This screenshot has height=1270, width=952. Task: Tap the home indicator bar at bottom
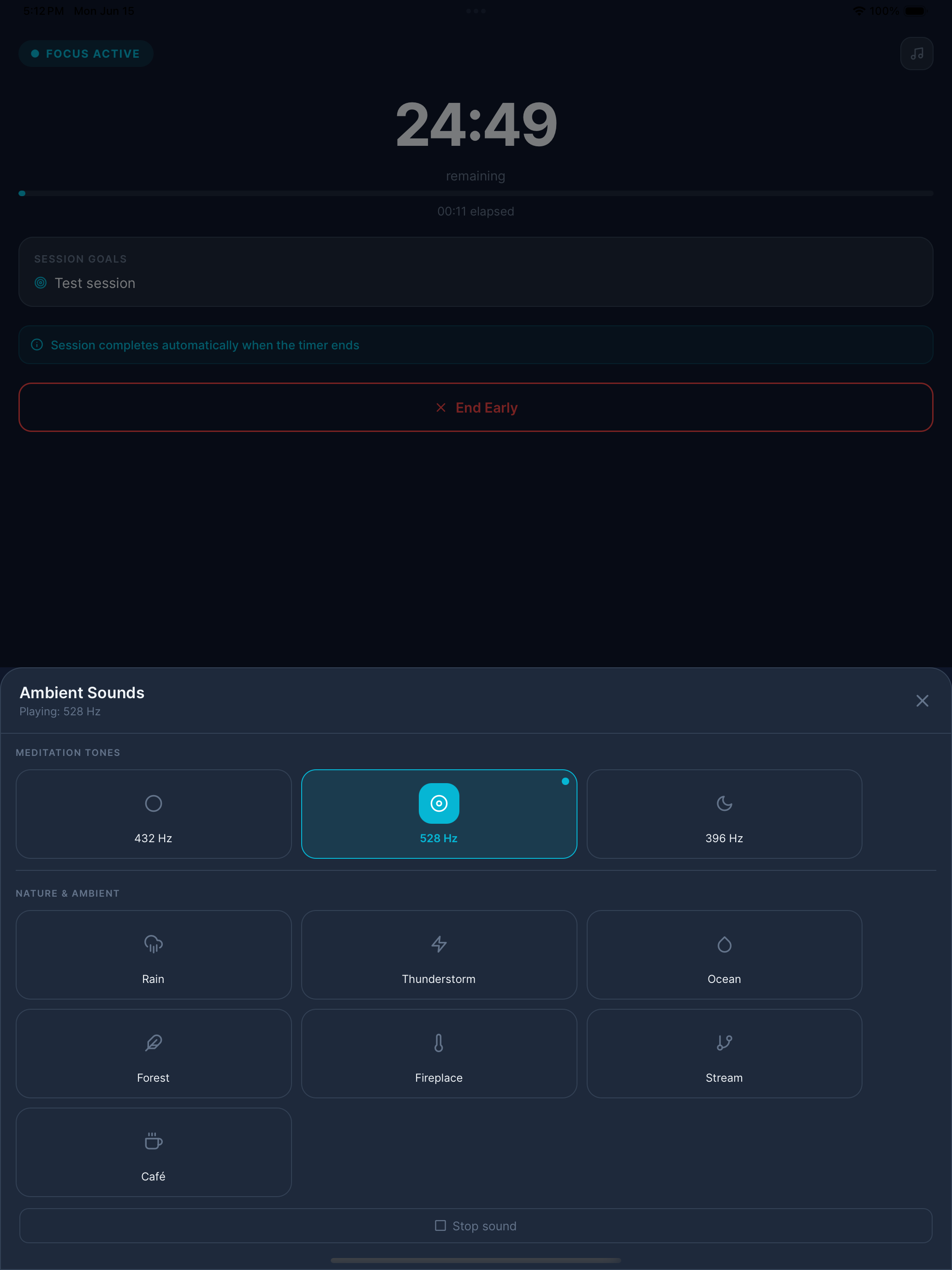[x=476, y=1261]
